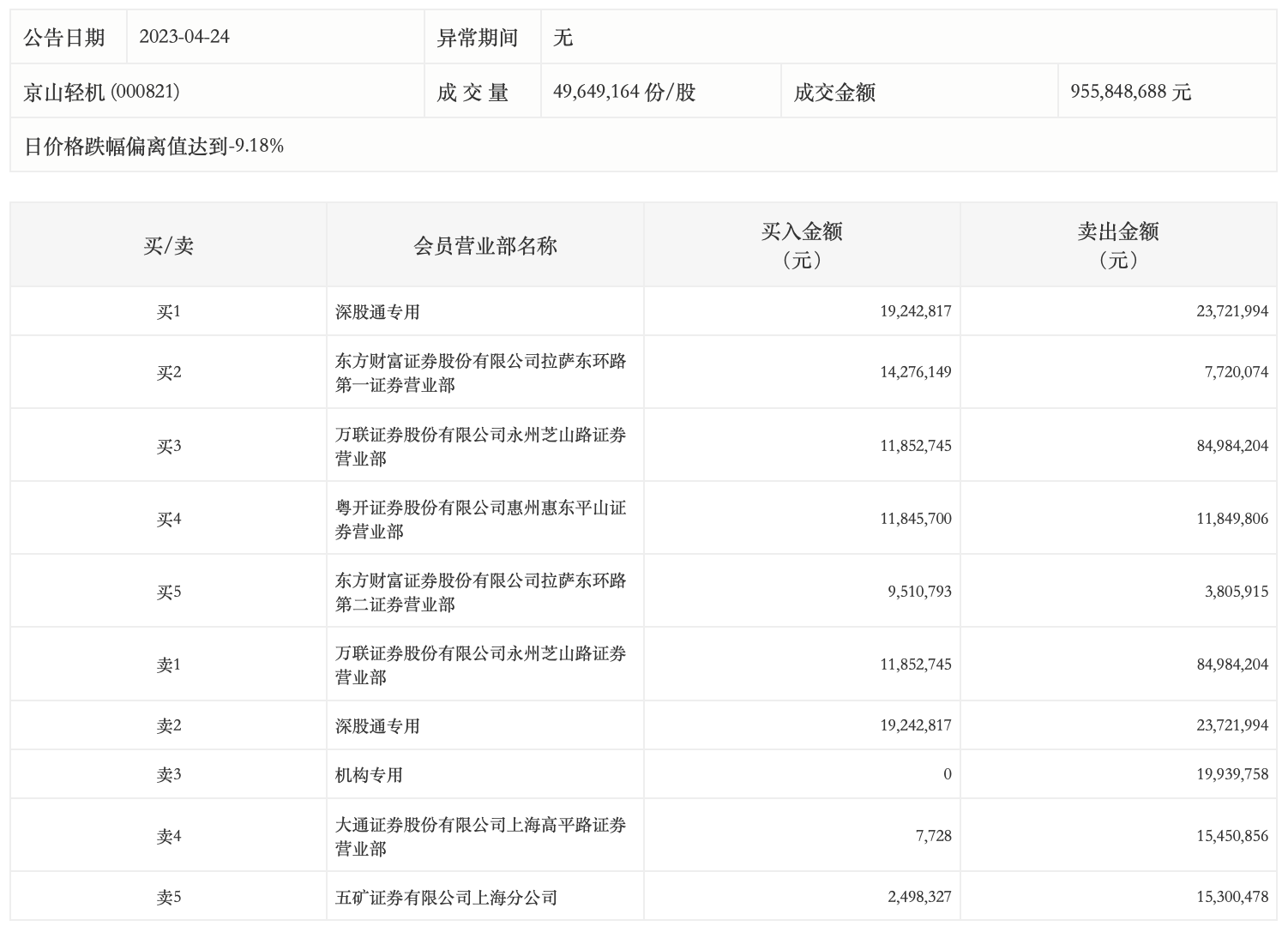1288x938 pixels.
Task: Select 深股通专用 in the 买1 row
Action: [x=377, y=312]
